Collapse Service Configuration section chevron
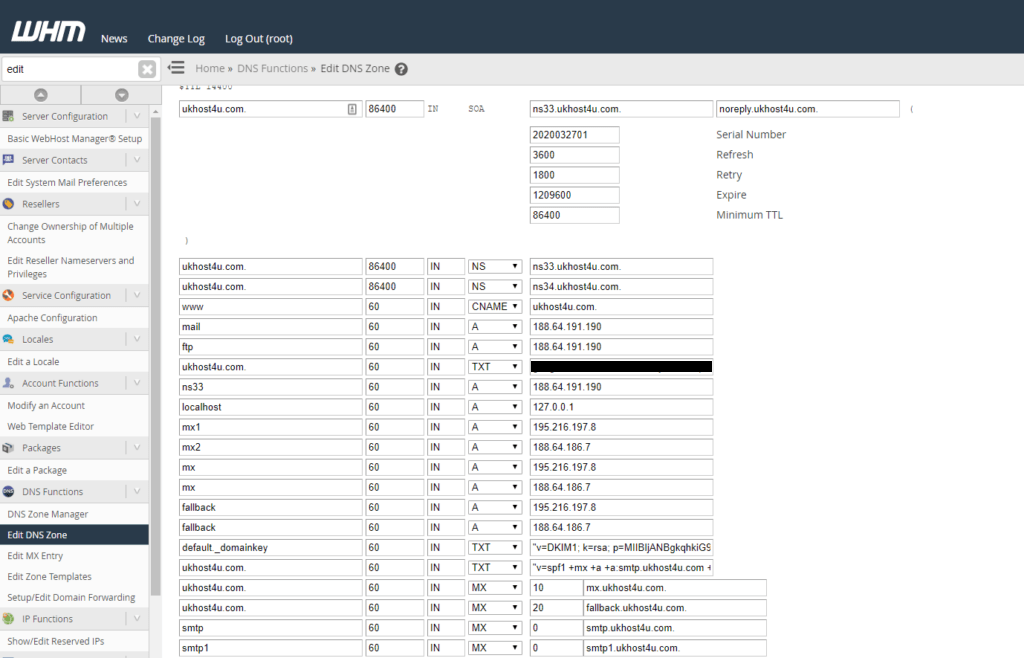Viewport: 1024px width, 658px height. click(136, 295)
